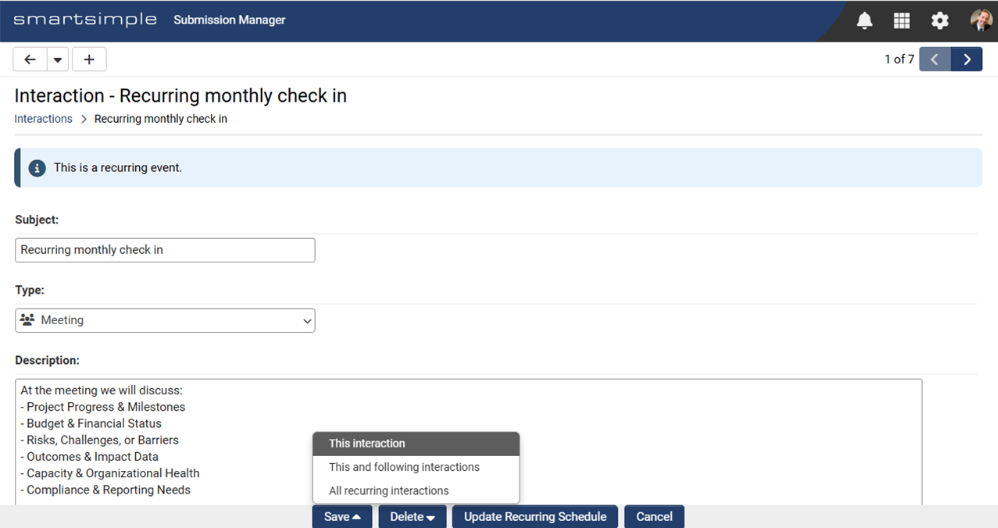The width and height of the screenshot is (998, 528).
Task: Go to next record arrow
Action: tap(967, 59)
